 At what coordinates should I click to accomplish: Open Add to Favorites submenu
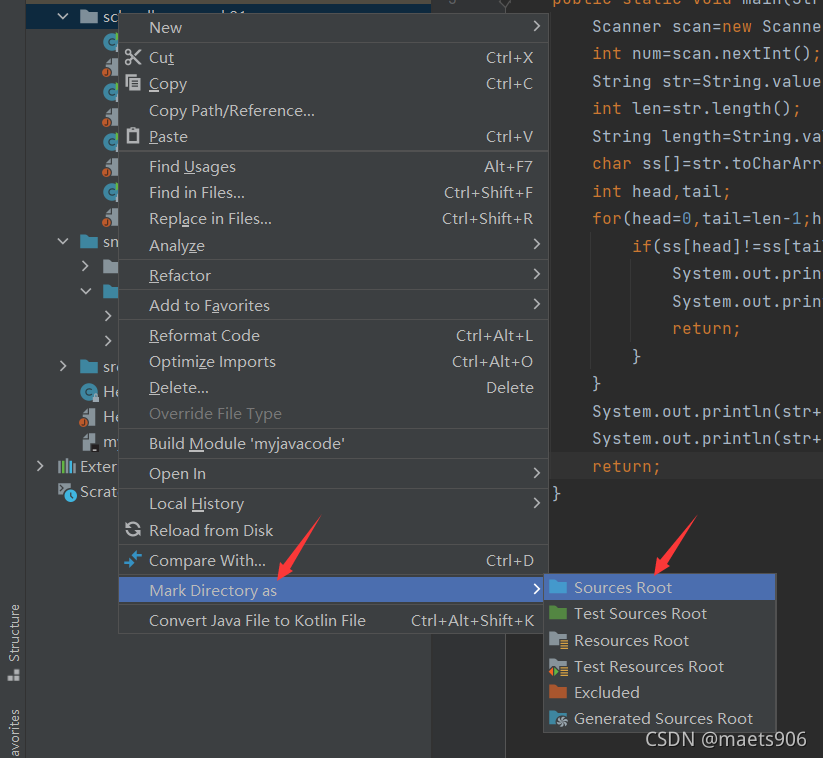click(333, 305)
